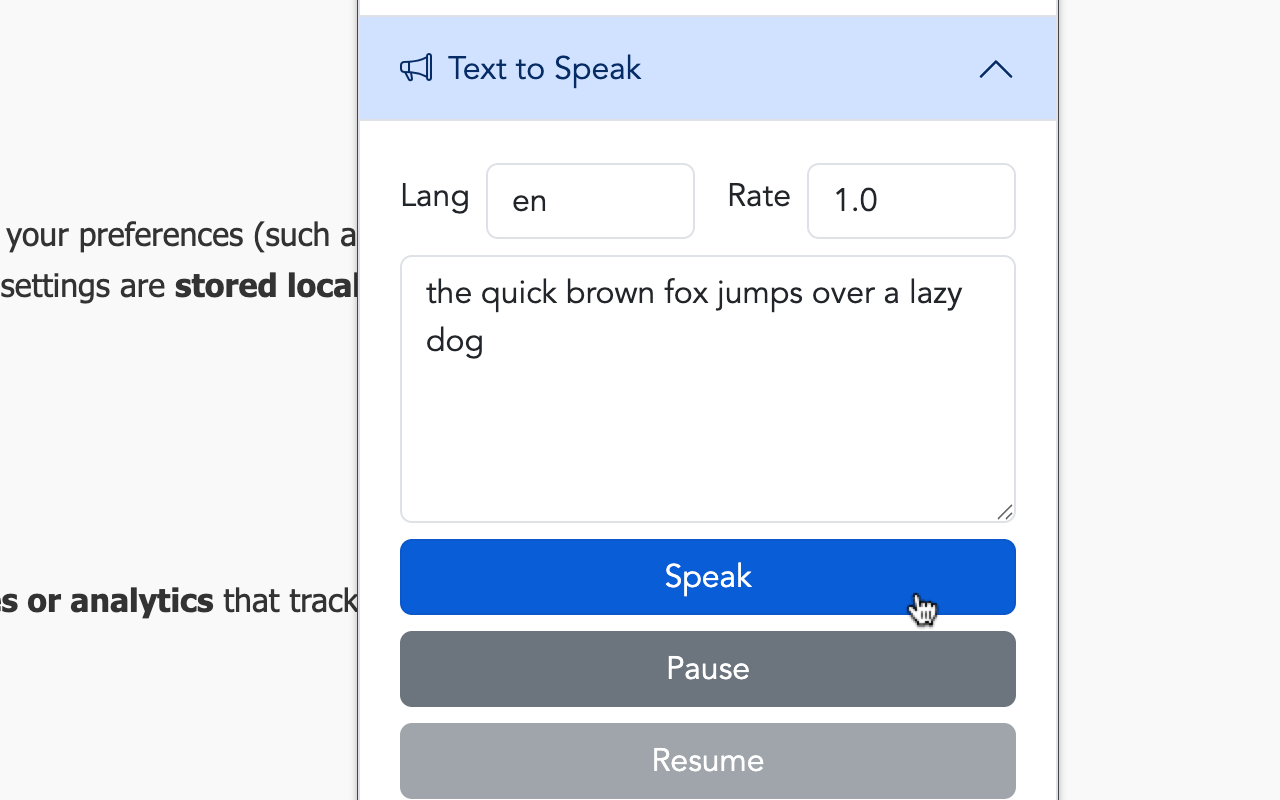
Task: Click the bold stored local text
Action: point(266,286)
